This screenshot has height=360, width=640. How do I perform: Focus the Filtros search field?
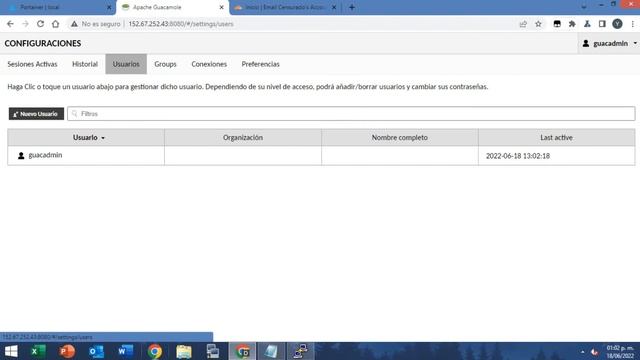(x=351, y=114)
